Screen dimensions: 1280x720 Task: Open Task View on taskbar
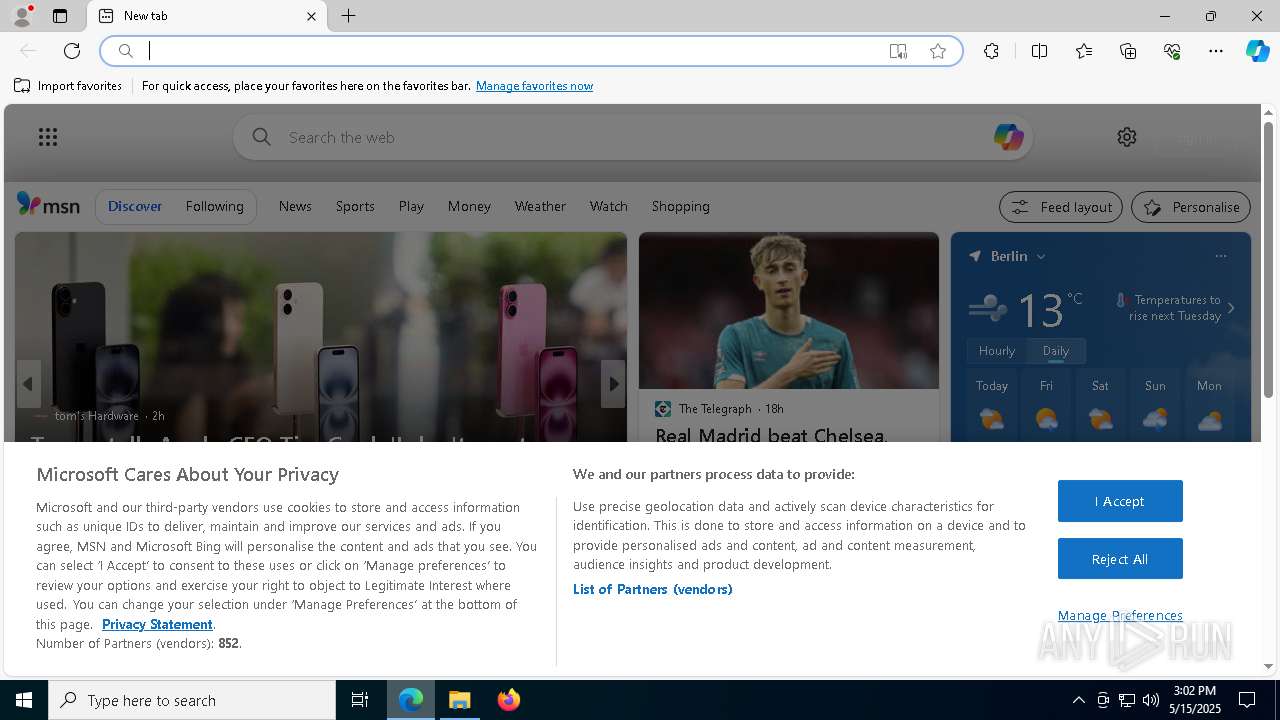point(360,700)
